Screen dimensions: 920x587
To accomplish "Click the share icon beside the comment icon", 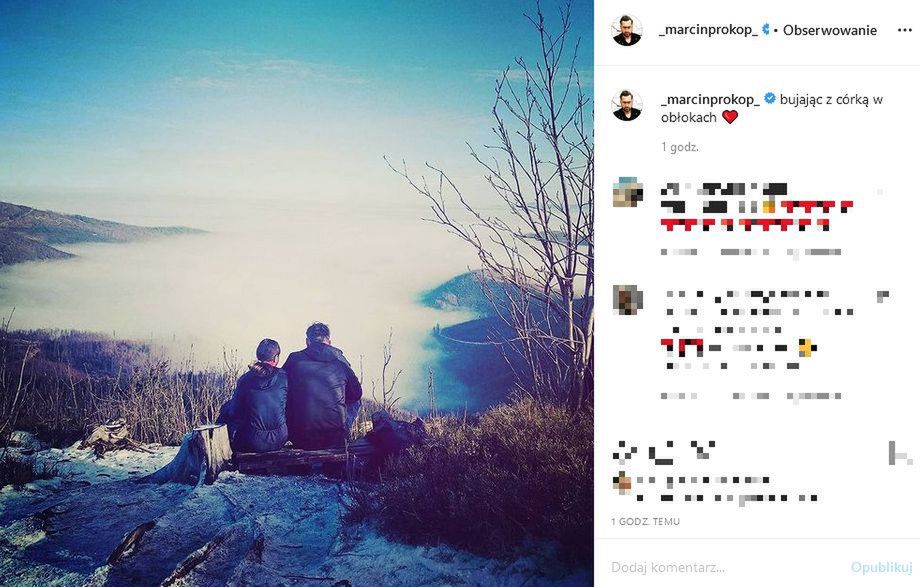I will pyautogui.click(x=702, y=451).
